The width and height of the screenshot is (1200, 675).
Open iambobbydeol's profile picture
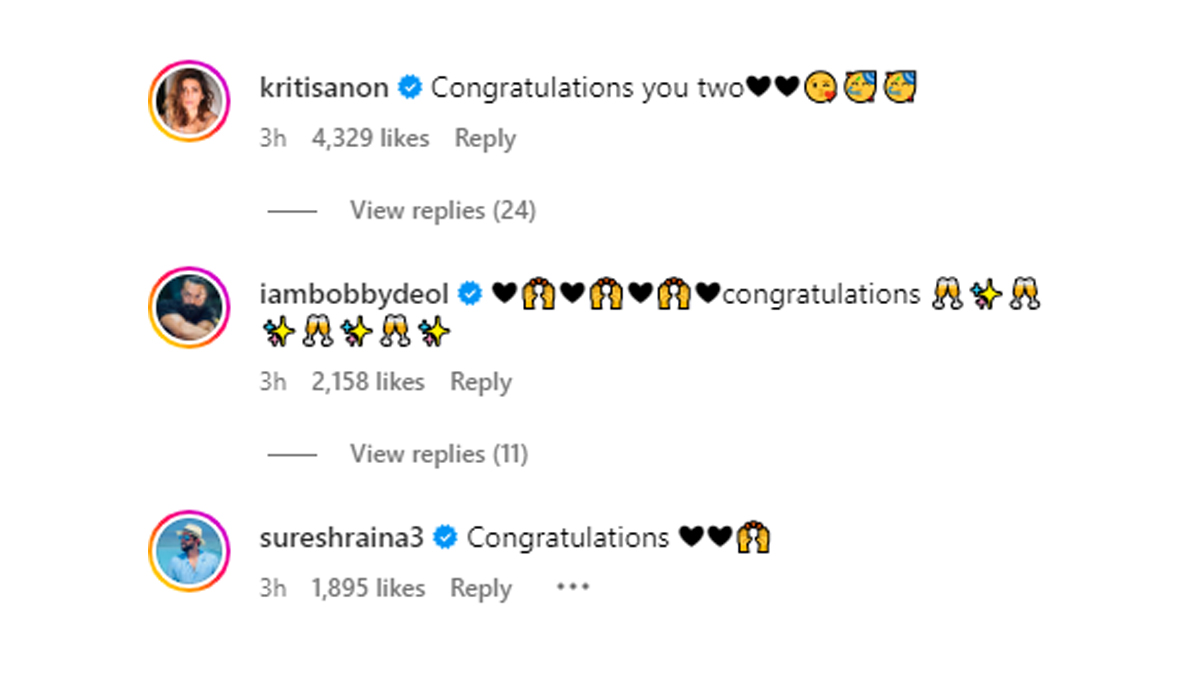click(x=190, y=307)
